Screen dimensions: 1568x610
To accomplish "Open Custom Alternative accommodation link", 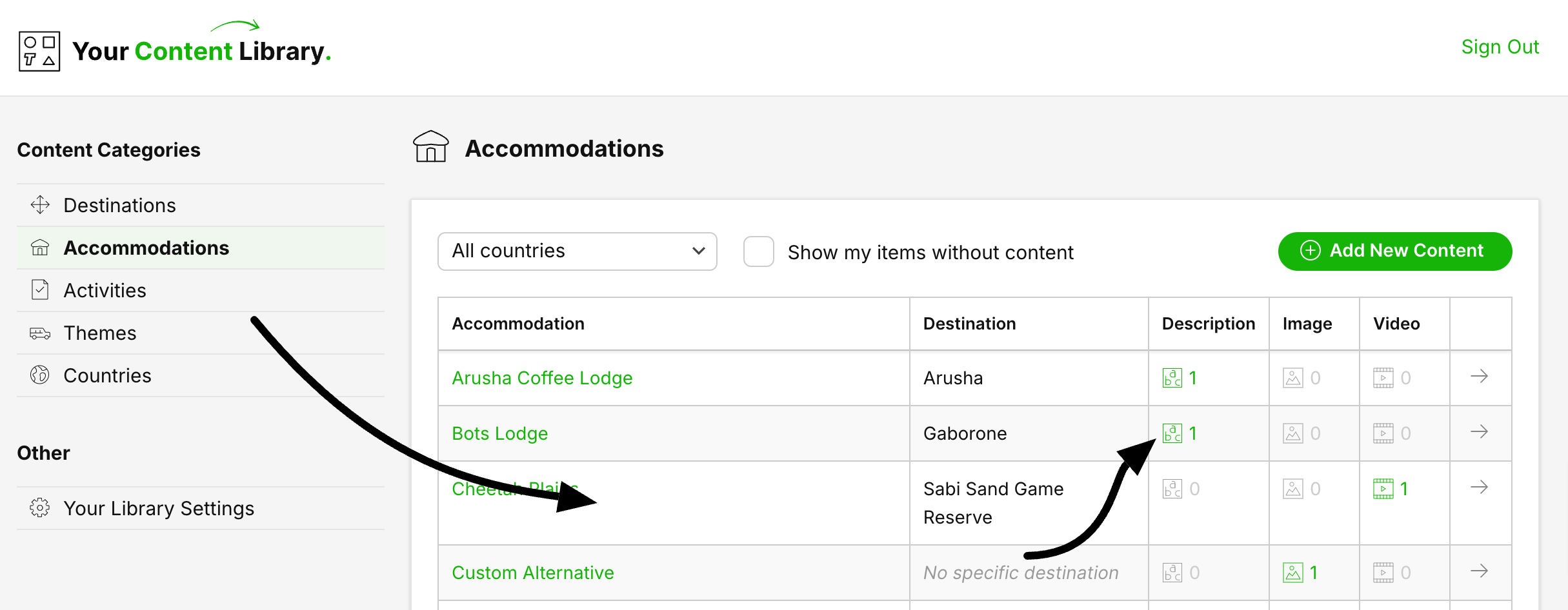I will (532, 573).
